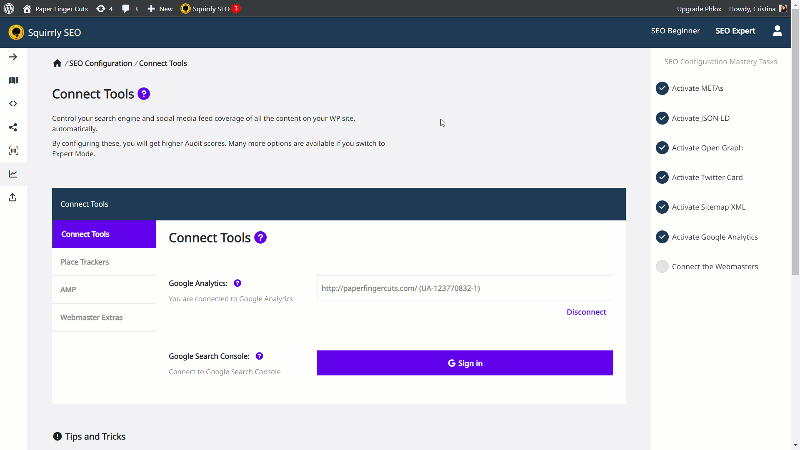Switch to SEO Beginner mode
Screen dimensions: 800x450
coord(675,31)
